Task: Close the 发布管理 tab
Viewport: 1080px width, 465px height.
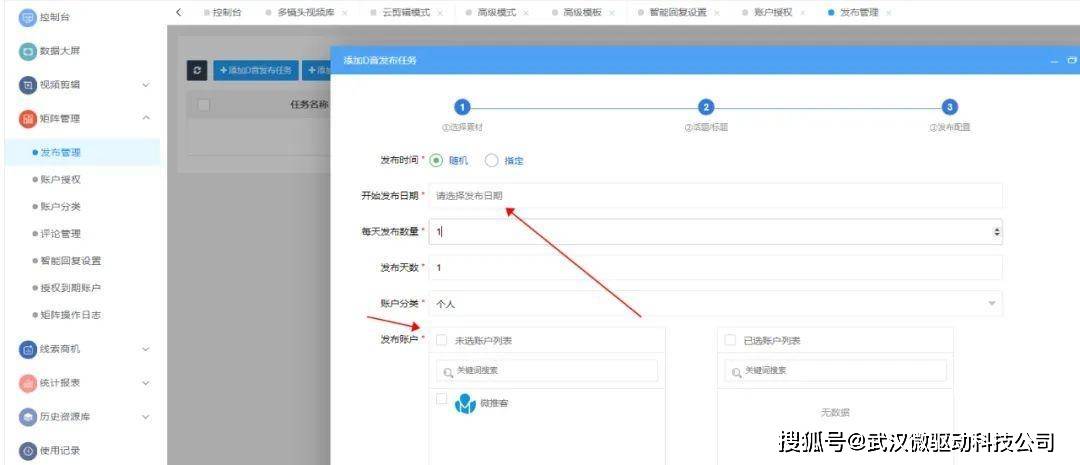Action: pyautogui.click(x=889, y=13)
